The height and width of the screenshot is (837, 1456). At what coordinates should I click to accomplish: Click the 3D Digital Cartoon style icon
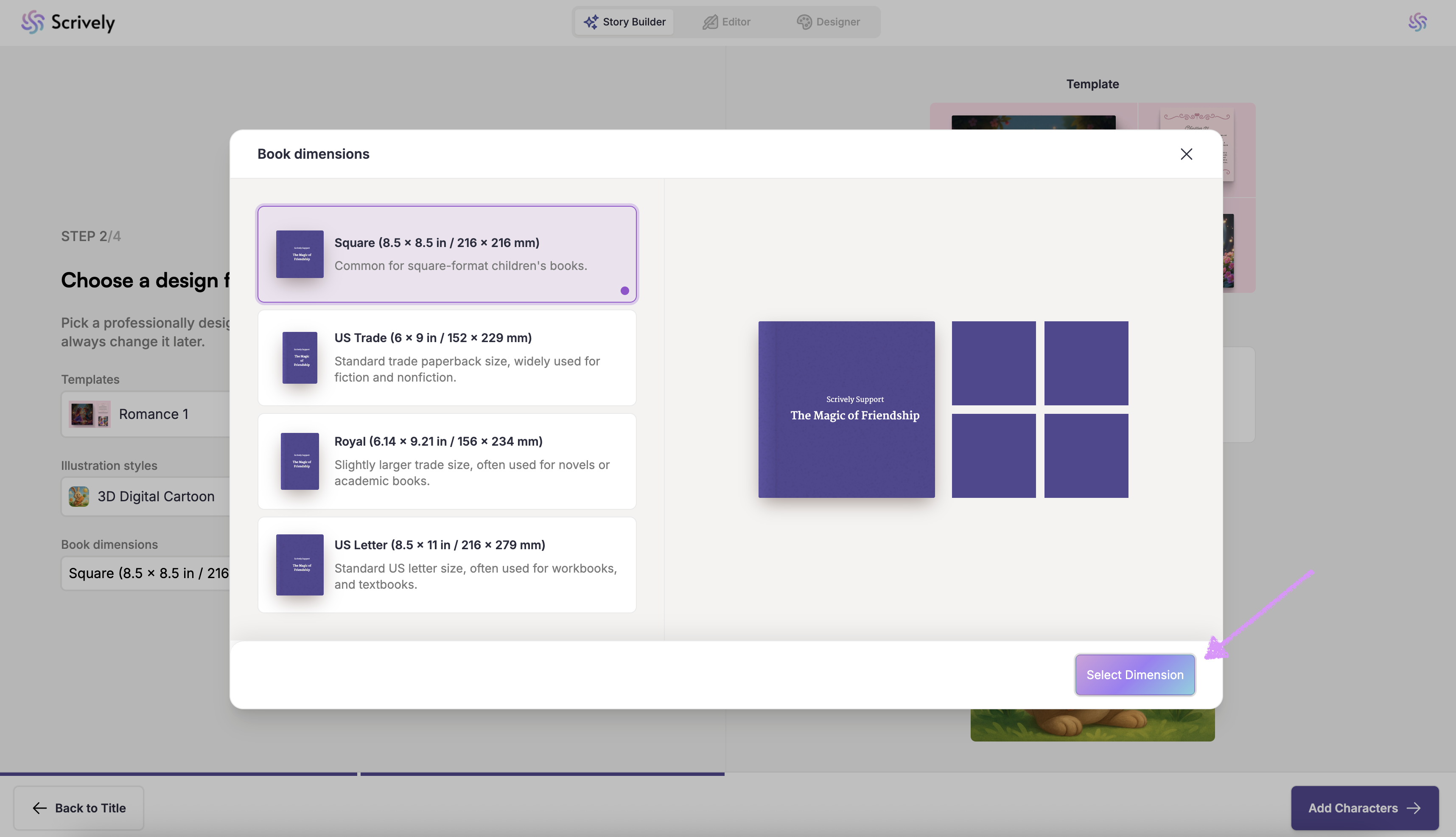pos(79,496)
